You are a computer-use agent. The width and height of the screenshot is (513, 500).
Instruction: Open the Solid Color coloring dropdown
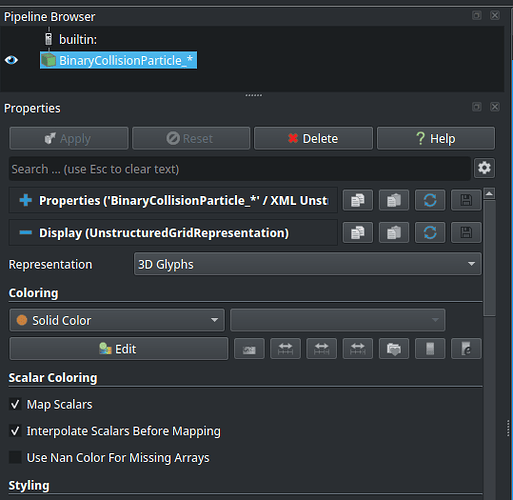tap(117, 320)
